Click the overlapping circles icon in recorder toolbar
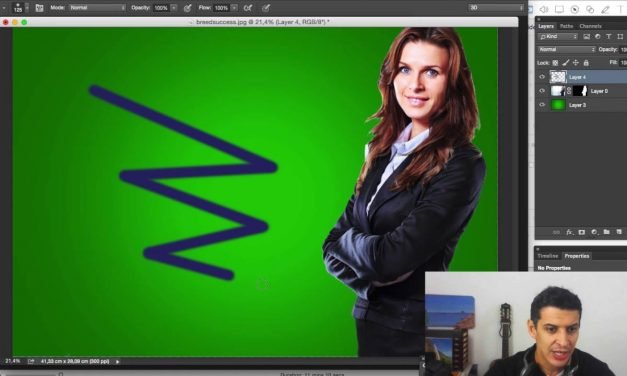Viewport: 627px width, 376px height. click(590, 9)
